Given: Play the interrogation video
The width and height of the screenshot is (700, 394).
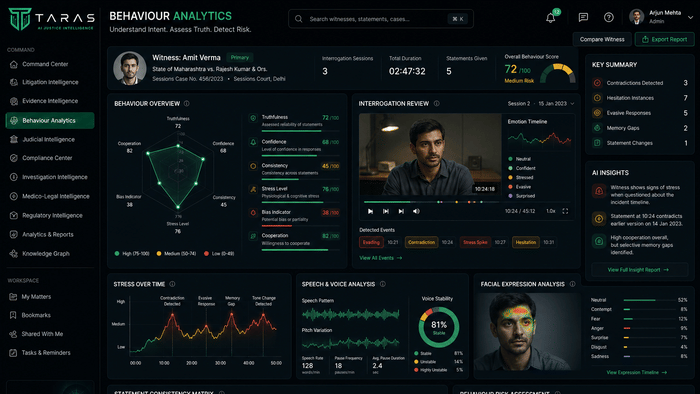Looking at the screenshot, I should pyautogui.click(x=370, y=211).
